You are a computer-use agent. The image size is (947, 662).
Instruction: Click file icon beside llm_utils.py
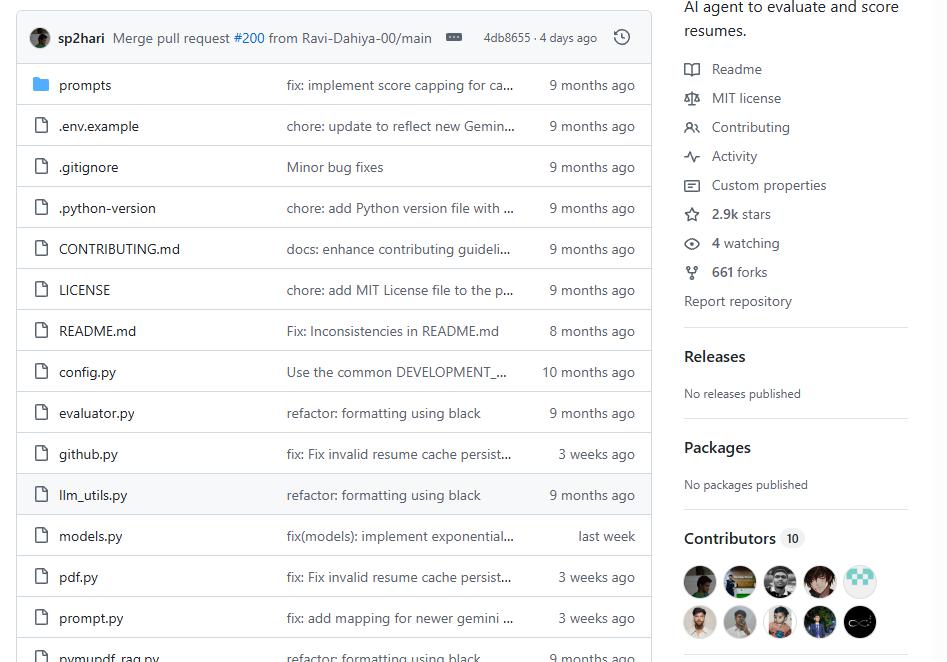click(41, 495)
